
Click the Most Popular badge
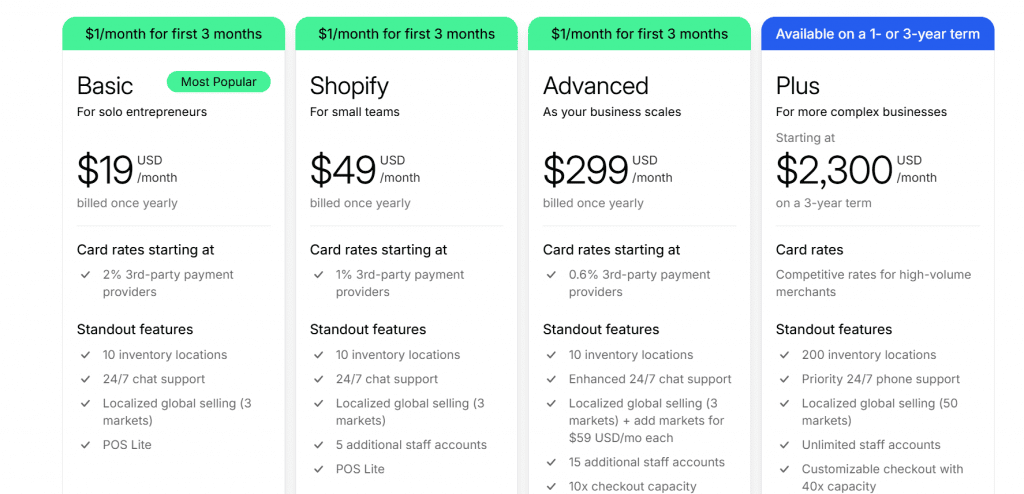pos(218,82)
